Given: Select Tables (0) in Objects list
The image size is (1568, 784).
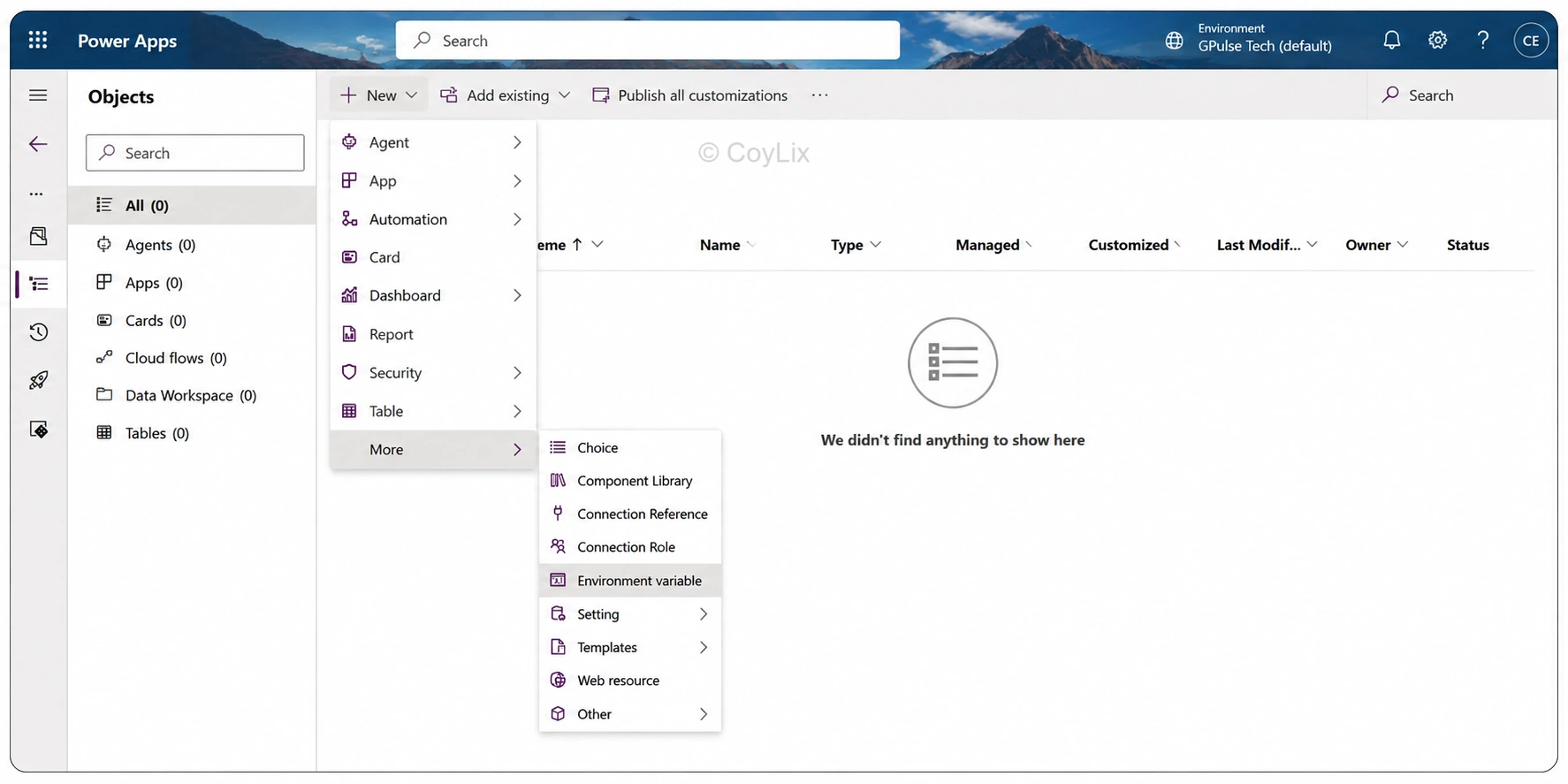Looking at the screenshot, I should coord(192,433).
